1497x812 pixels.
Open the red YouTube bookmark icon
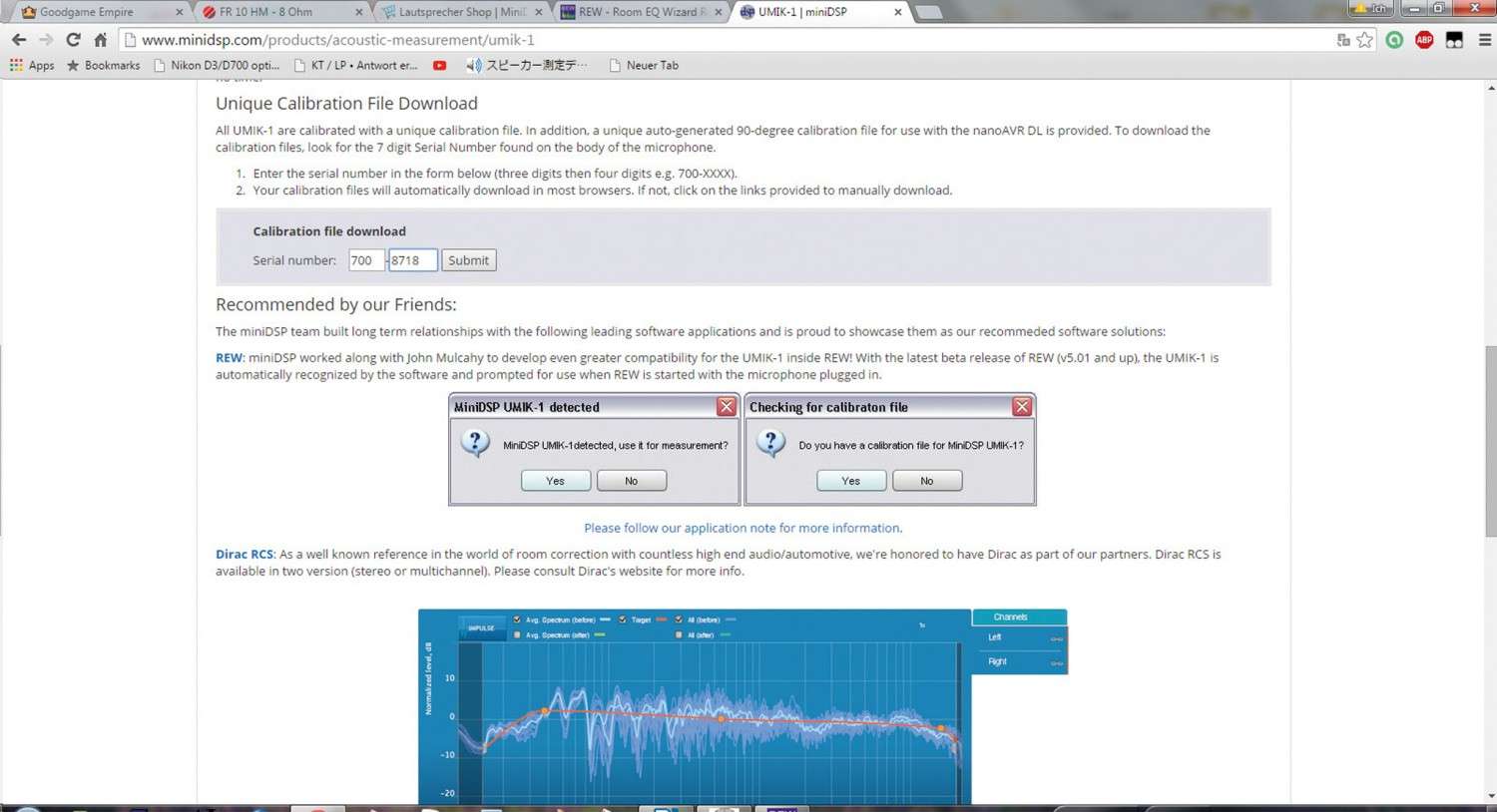click(x=439, y=65)
